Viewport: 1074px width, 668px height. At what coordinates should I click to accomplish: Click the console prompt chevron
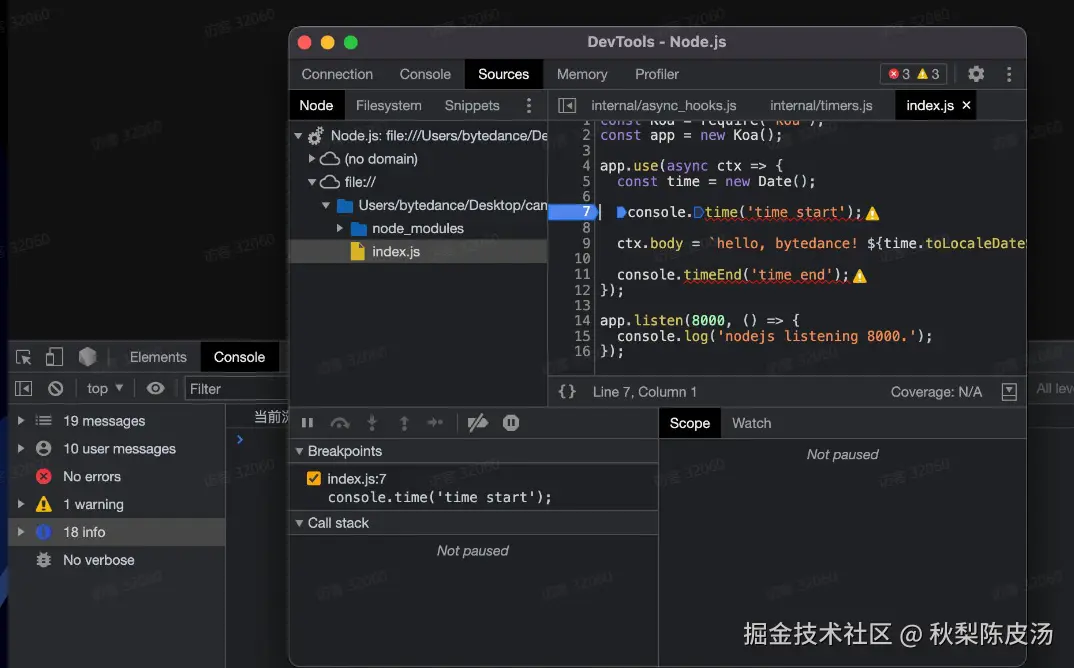[240, 439]
